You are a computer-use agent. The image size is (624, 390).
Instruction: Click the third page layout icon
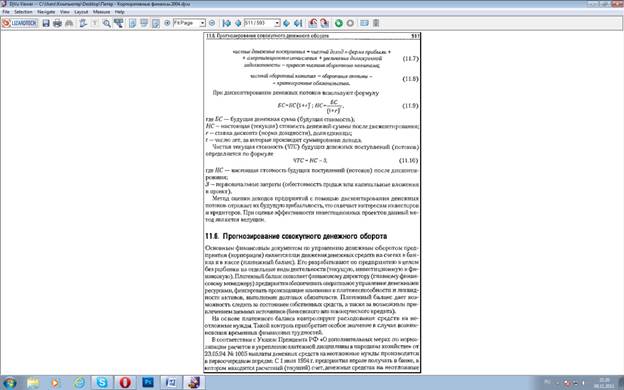[x=156, y=23]
